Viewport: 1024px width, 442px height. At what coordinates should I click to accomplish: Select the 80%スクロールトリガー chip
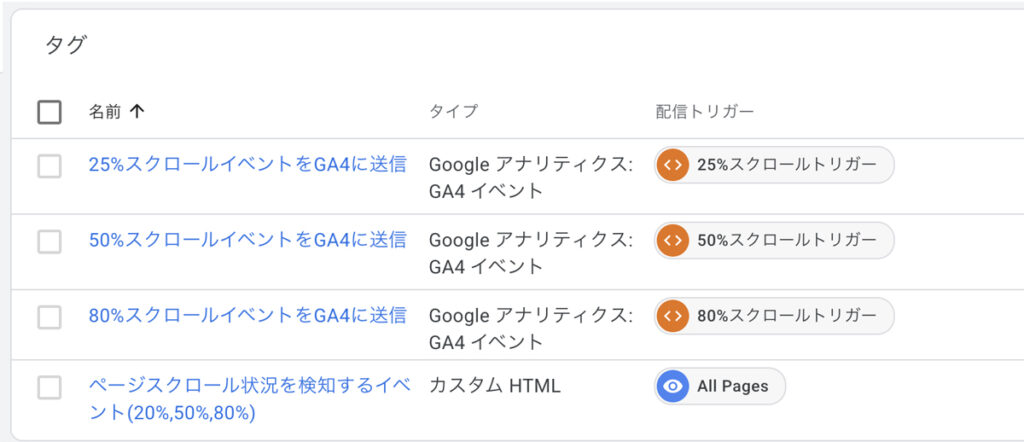(774, 316)
